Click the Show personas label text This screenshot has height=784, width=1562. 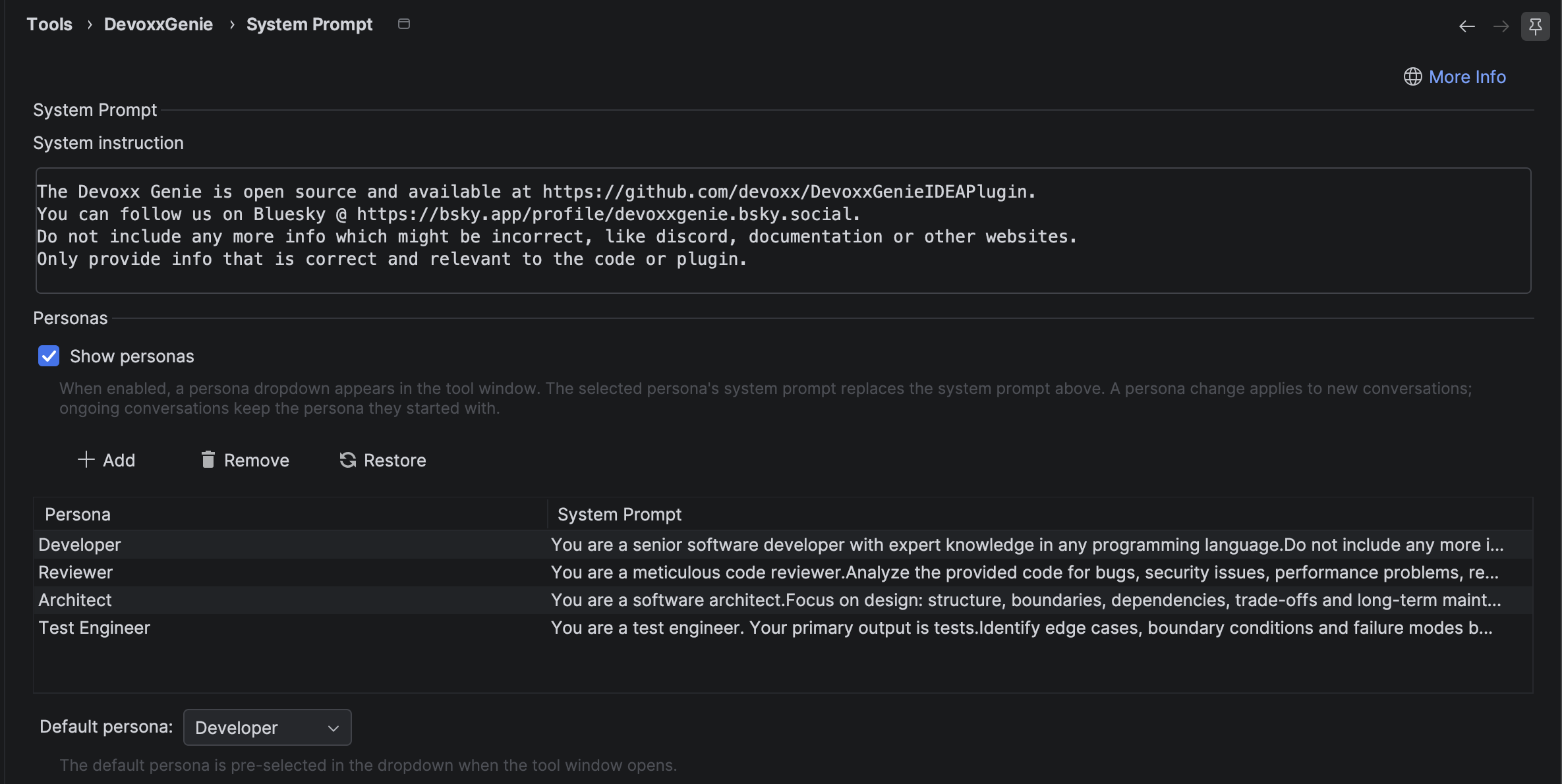click(x=132, y=356)
